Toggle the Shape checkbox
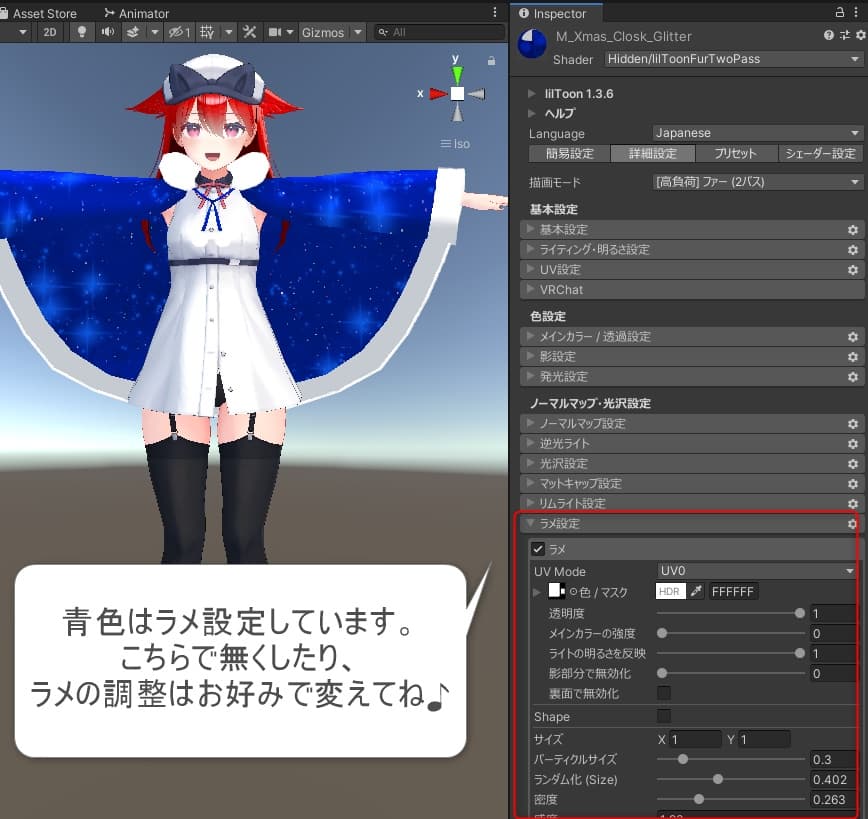 [662, 716]
